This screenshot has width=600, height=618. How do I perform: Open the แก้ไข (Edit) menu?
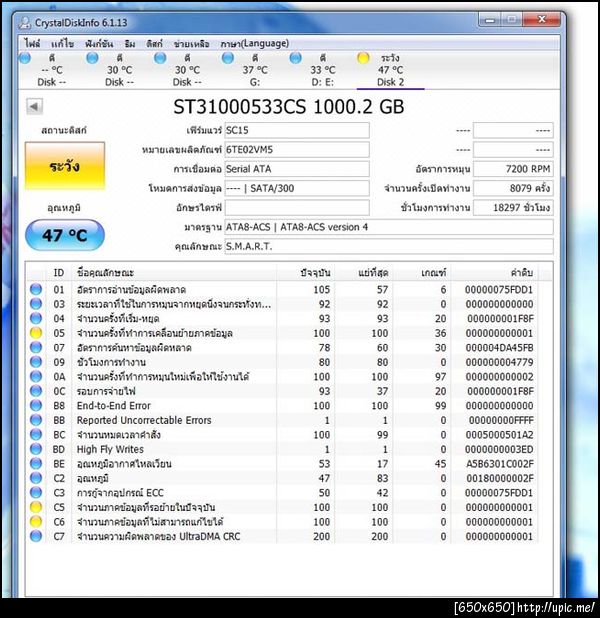62,43
